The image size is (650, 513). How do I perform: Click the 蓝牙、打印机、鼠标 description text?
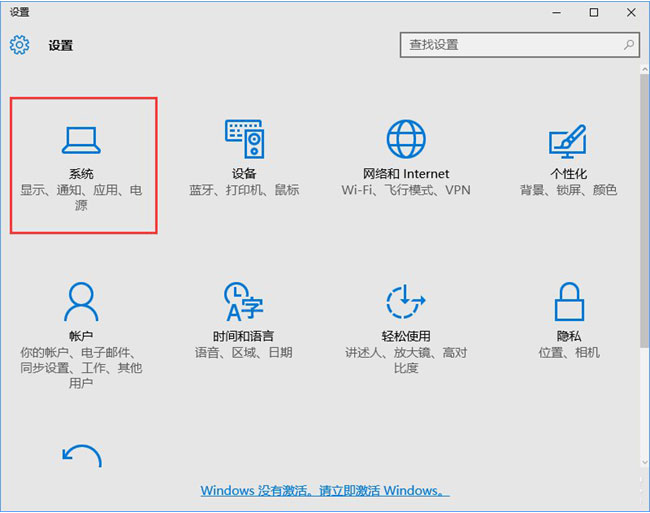244,190
